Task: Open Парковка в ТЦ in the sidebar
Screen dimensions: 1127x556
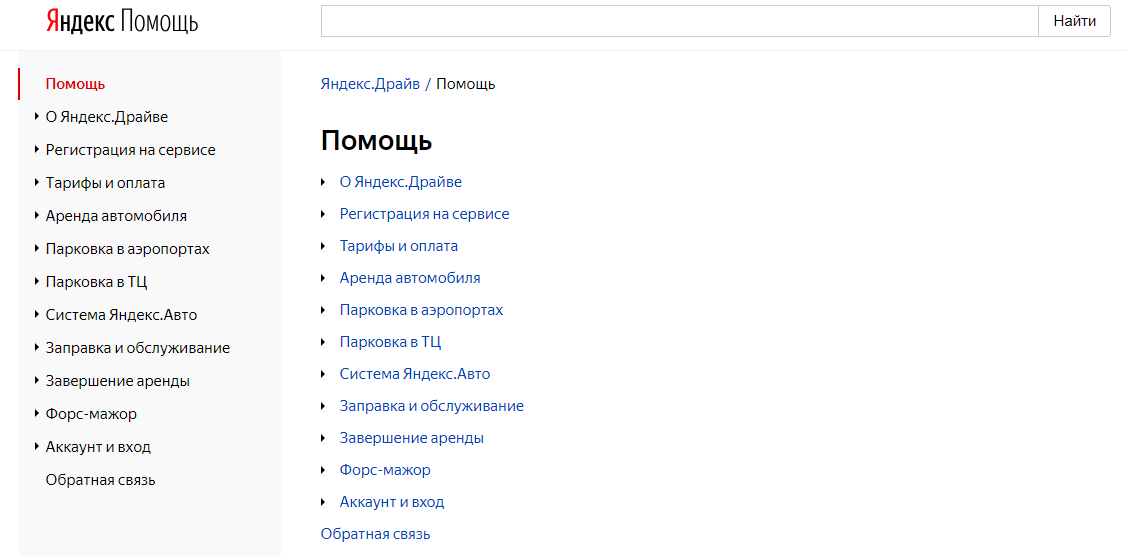Action: [96, 282]
